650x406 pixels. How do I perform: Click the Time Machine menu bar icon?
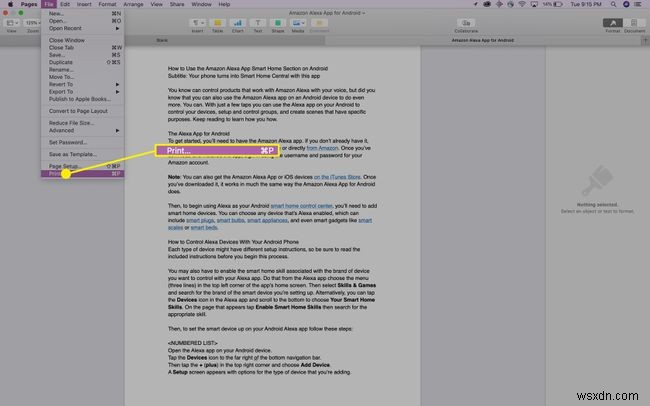[510, 4]
